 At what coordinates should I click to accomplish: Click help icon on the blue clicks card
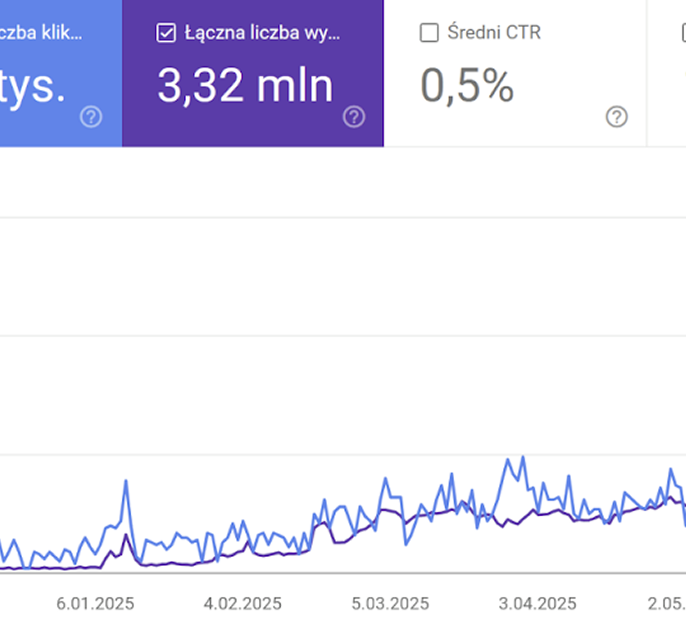tap(91, 117)
